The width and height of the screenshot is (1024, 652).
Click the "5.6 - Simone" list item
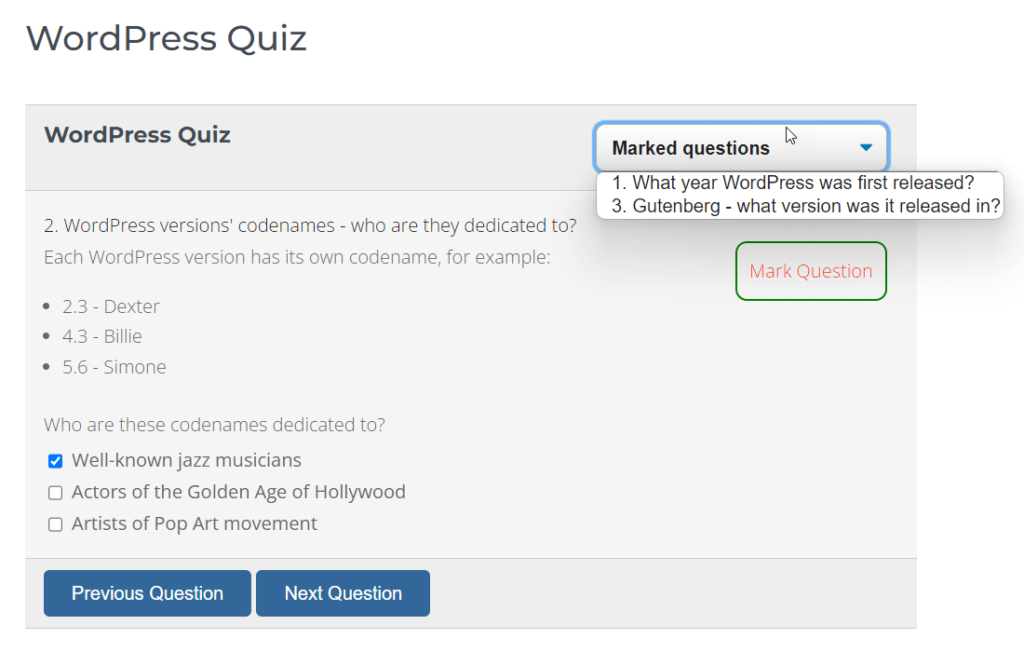coord(114,367)
